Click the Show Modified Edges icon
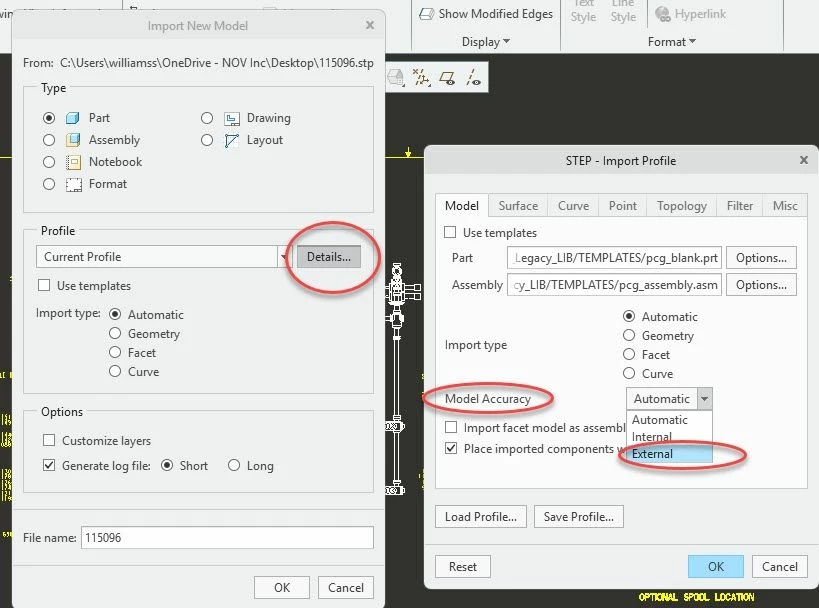This screenshot has width=819, height=608. click(427, 14)
